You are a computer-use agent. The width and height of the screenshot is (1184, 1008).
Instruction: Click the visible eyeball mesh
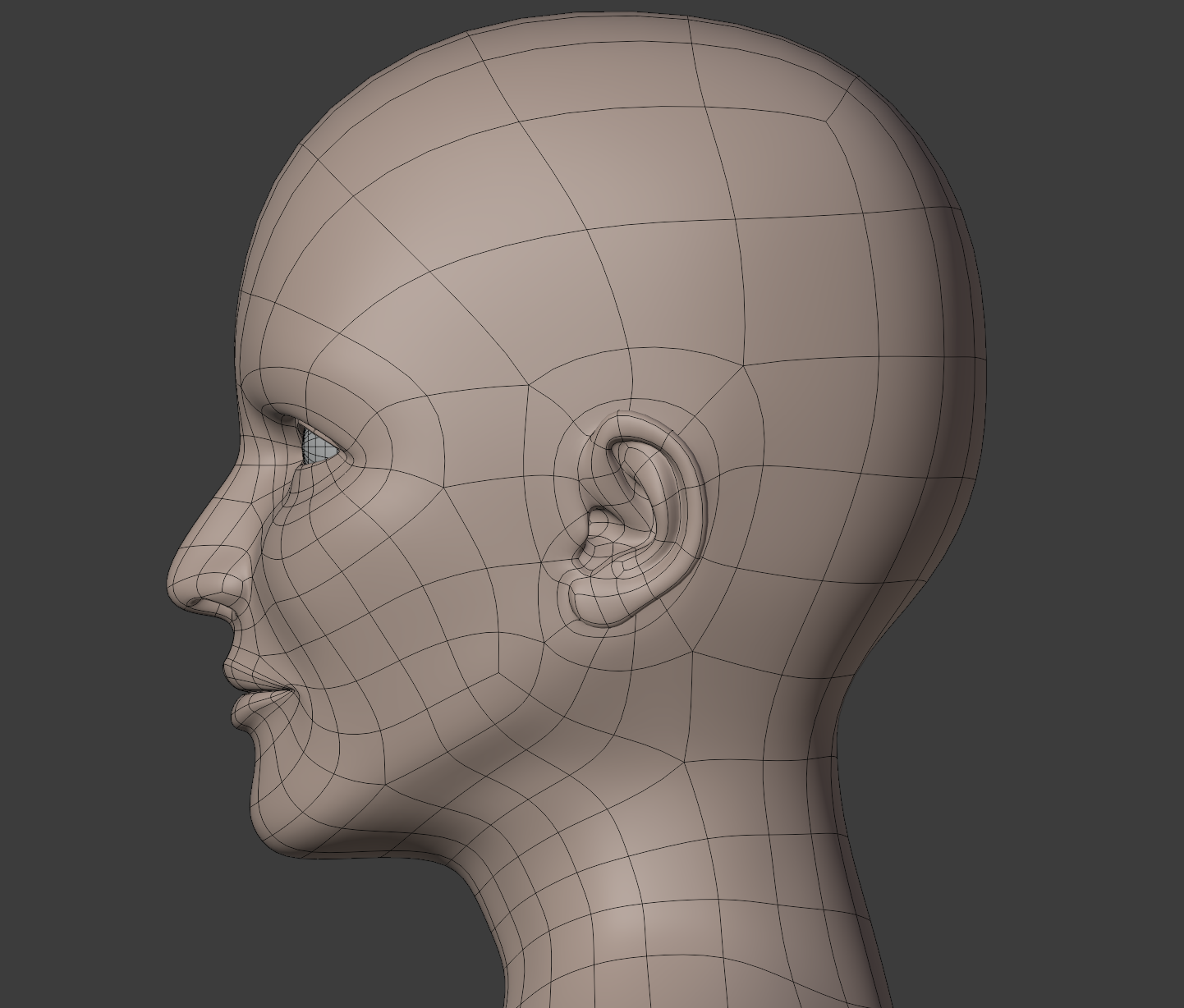tap(315, 448)
